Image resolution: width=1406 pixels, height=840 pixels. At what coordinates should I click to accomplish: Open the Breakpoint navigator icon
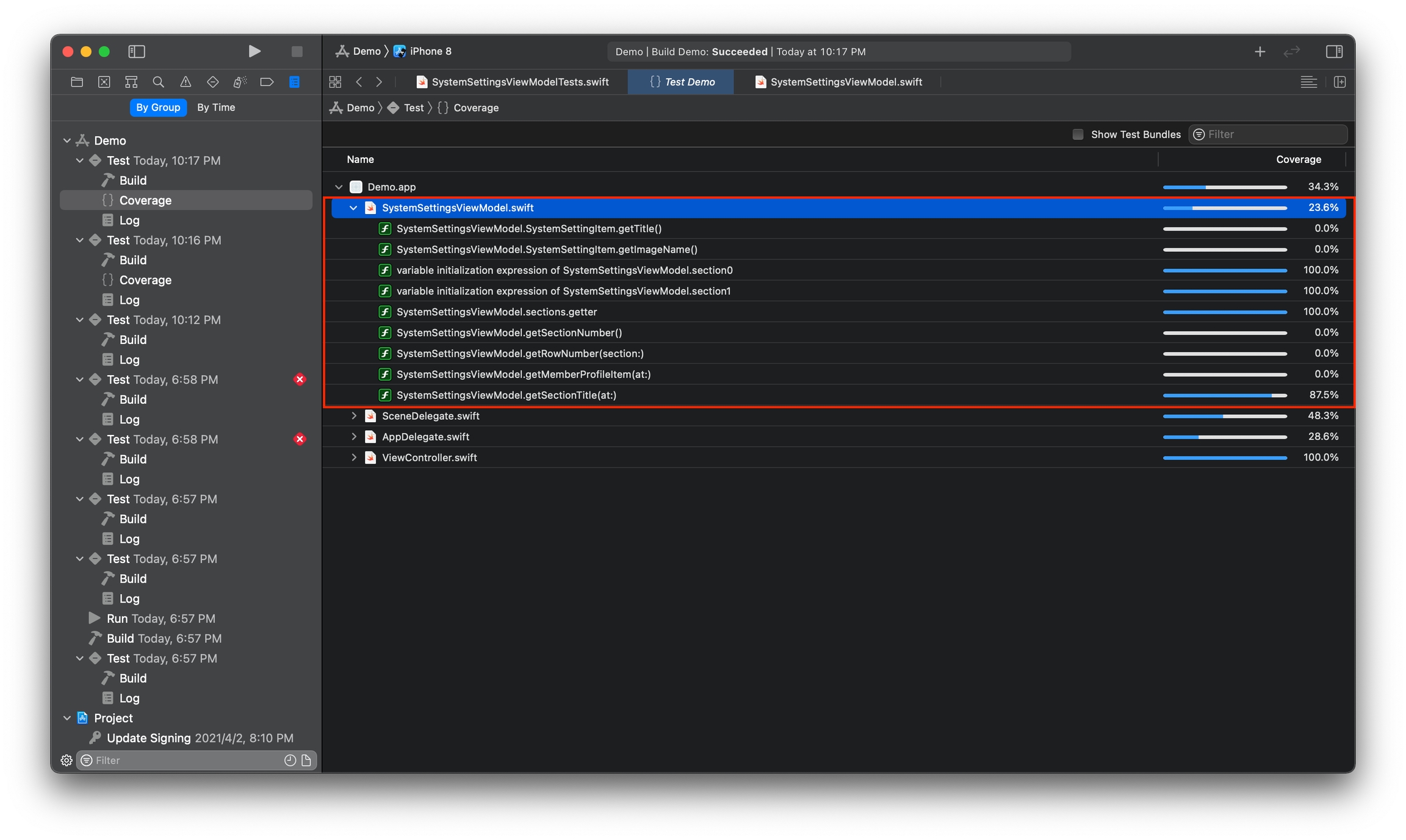coord(267,82)
